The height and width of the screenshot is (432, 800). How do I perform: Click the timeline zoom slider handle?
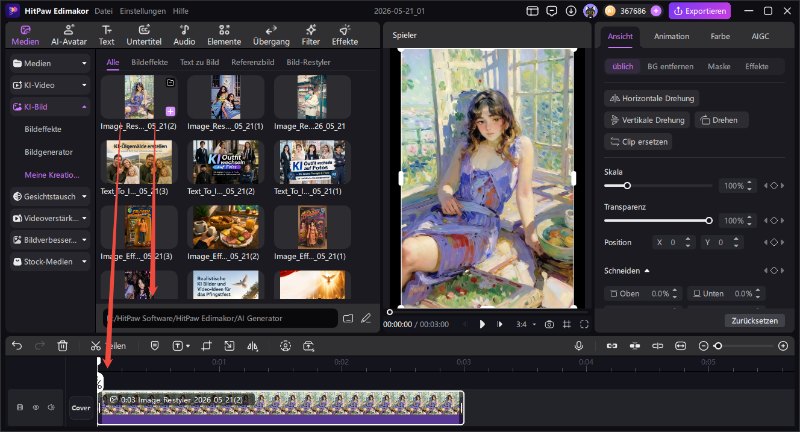click(x=718, y=346)
